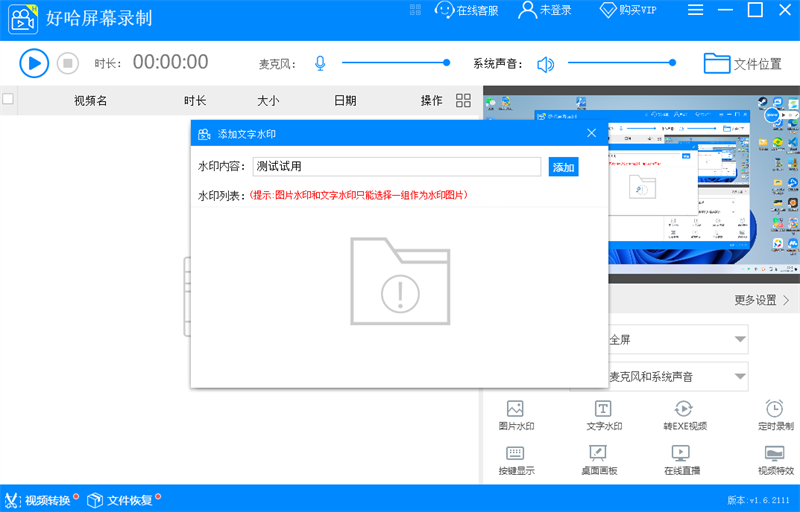800x512 pixels.
Task: Expand the 全屏 recording area dropdown
Action: pyautogui.click(x=740, y=339)
